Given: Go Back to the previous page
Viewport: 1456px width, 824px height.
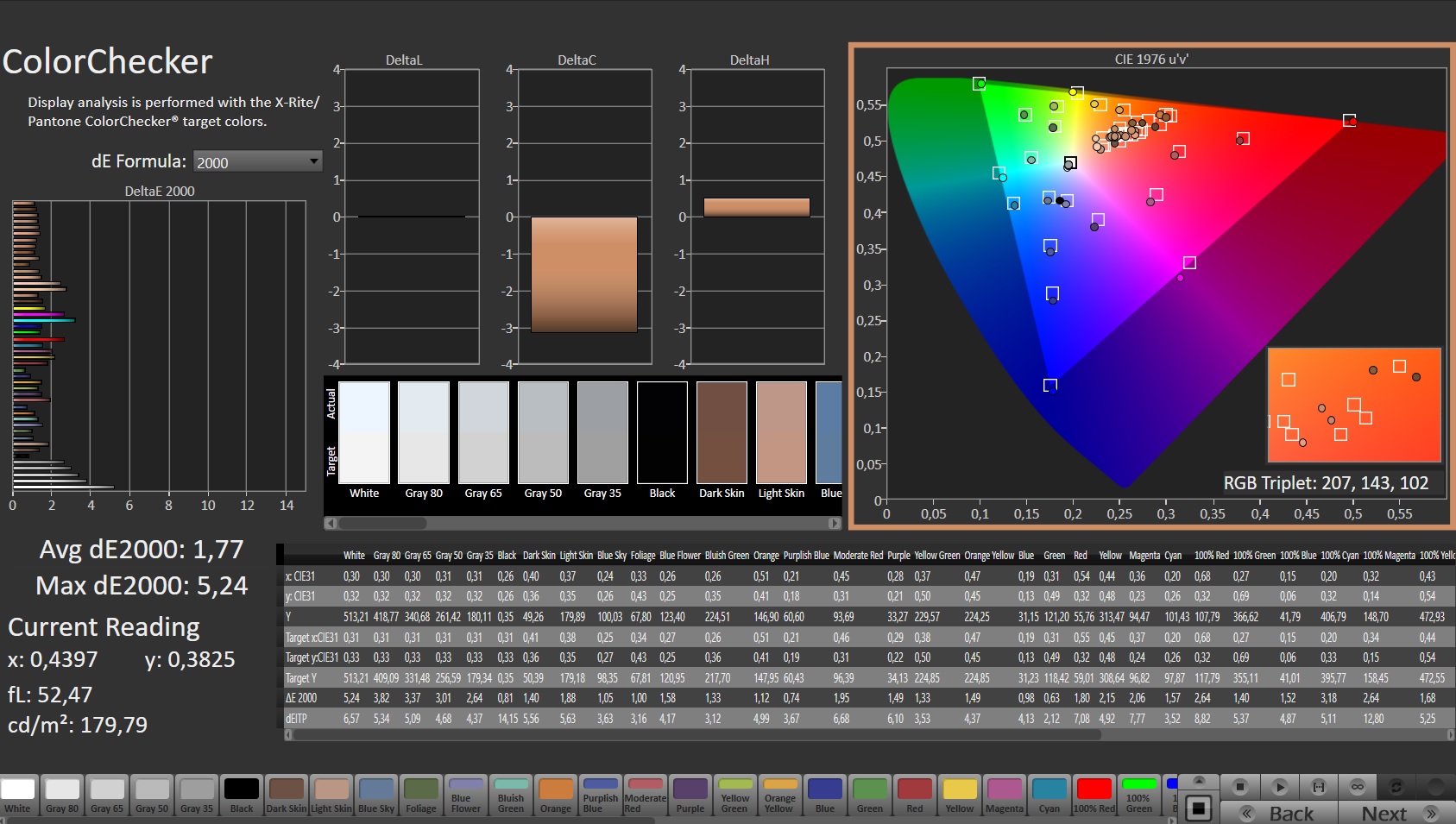Looking at the screenshot, I should [x=1279, y=813].
